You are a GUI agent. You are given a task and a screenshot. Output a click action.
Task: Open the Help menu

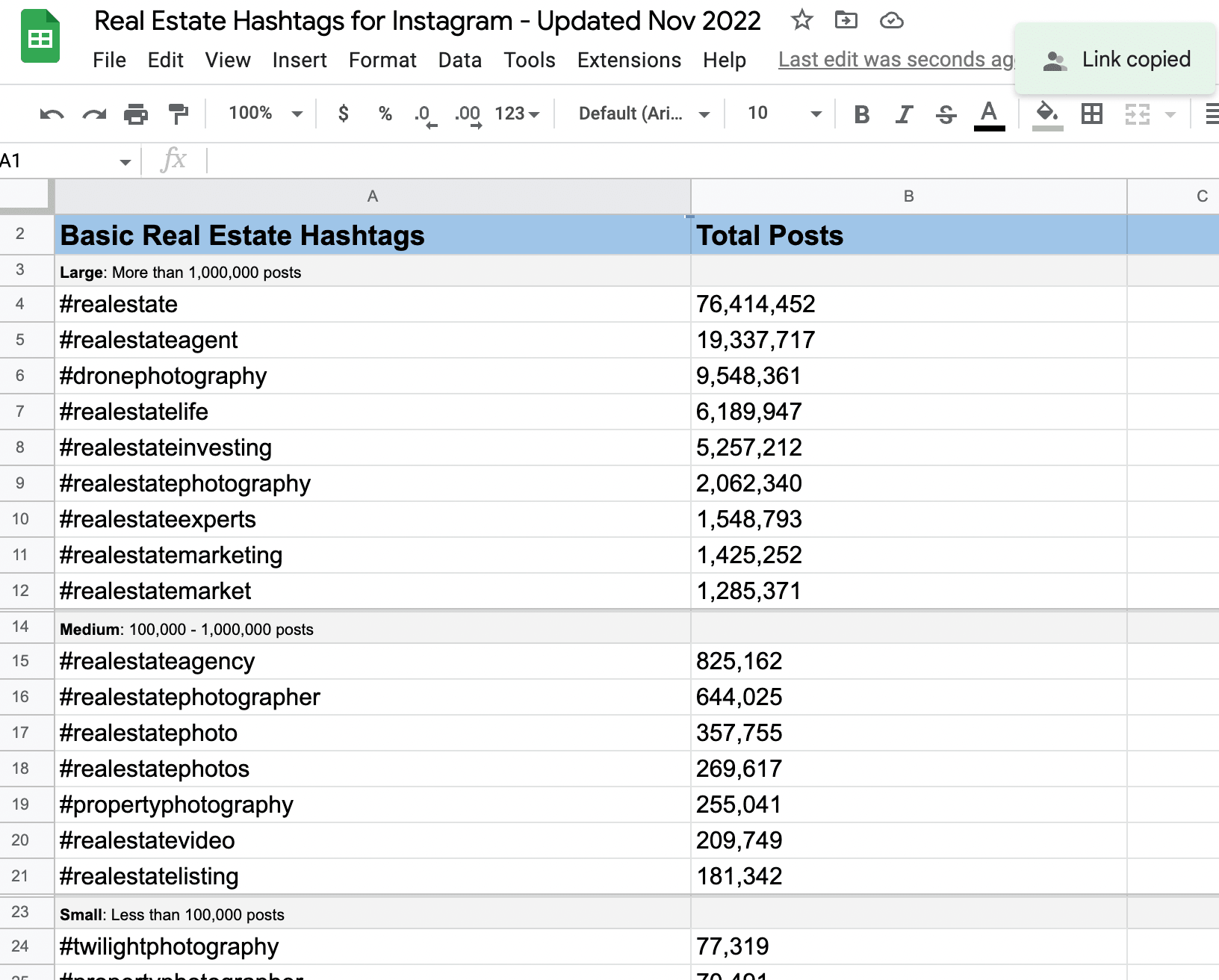pos(724,60)
